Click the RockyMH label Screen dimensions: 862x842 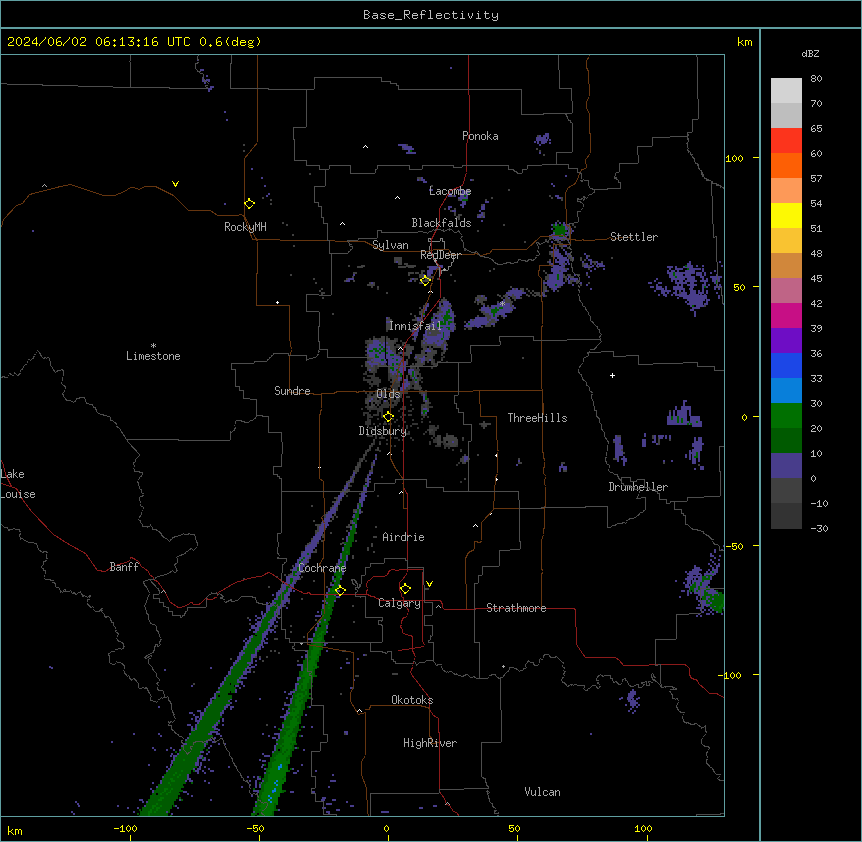coord(245,227)
